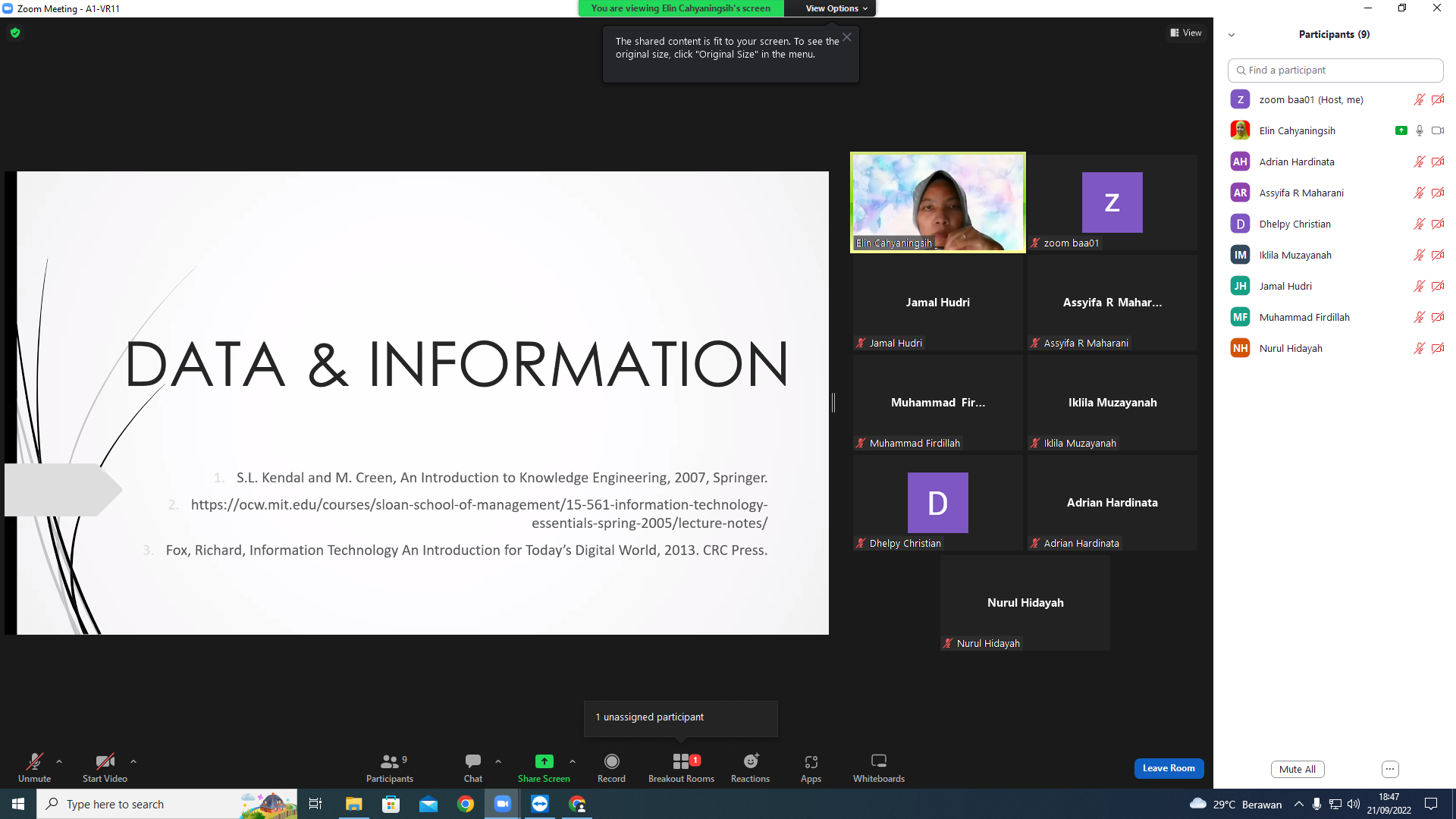Click the Unmute microphone icon

34,761
